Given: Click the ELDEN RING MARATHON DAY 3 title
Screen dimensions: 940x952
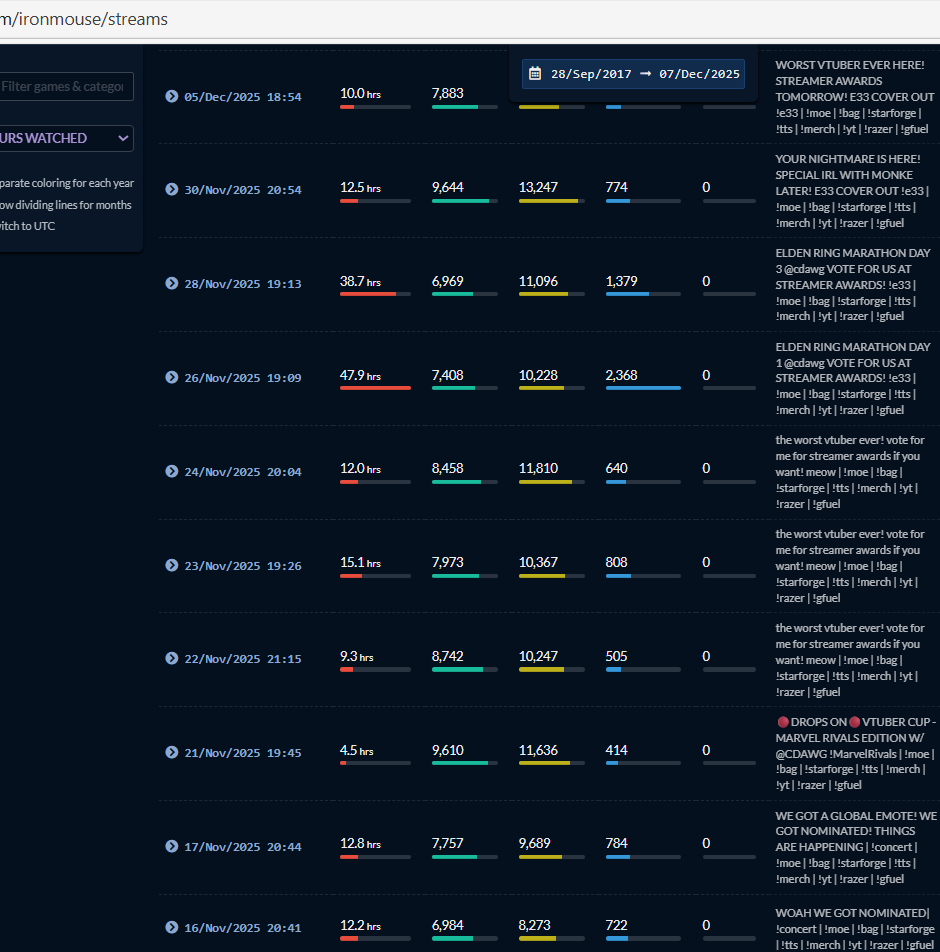Looking at the screenshot, I should [853, 284].
